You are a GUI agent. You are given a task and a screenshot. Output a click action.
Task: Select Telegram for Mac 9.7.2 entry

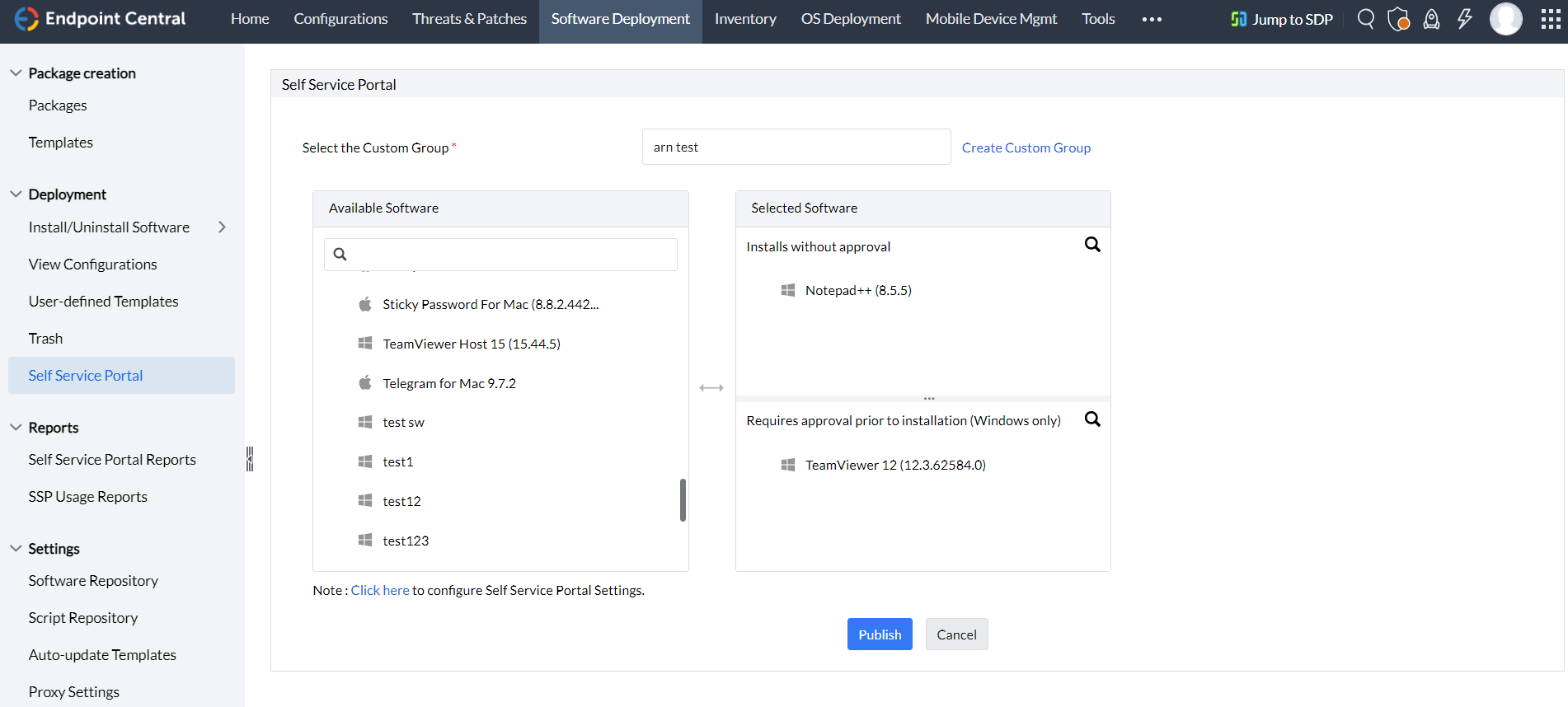click(449, 383)
